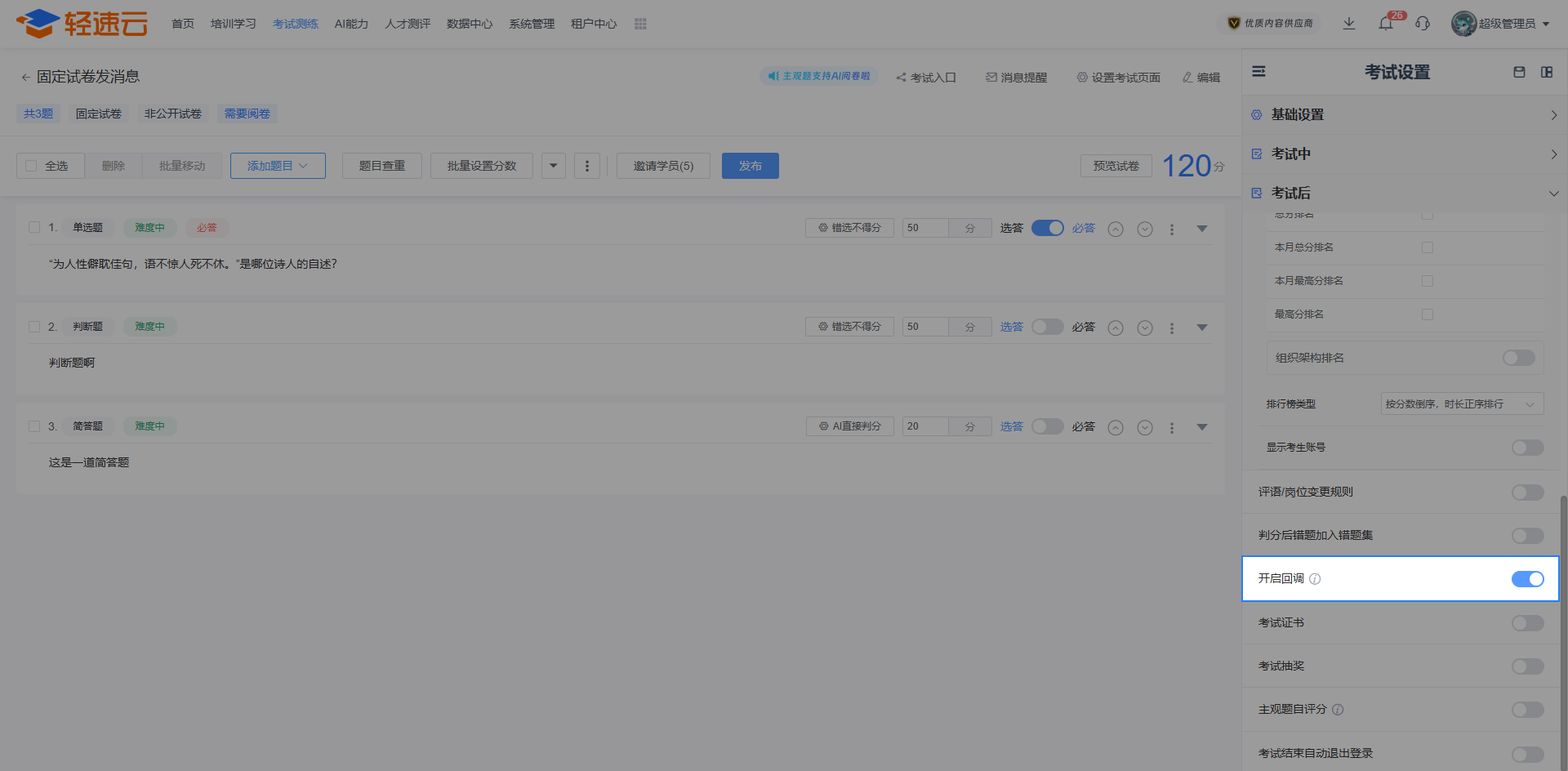Click info icon next to 开启回调

[1315, 579]
